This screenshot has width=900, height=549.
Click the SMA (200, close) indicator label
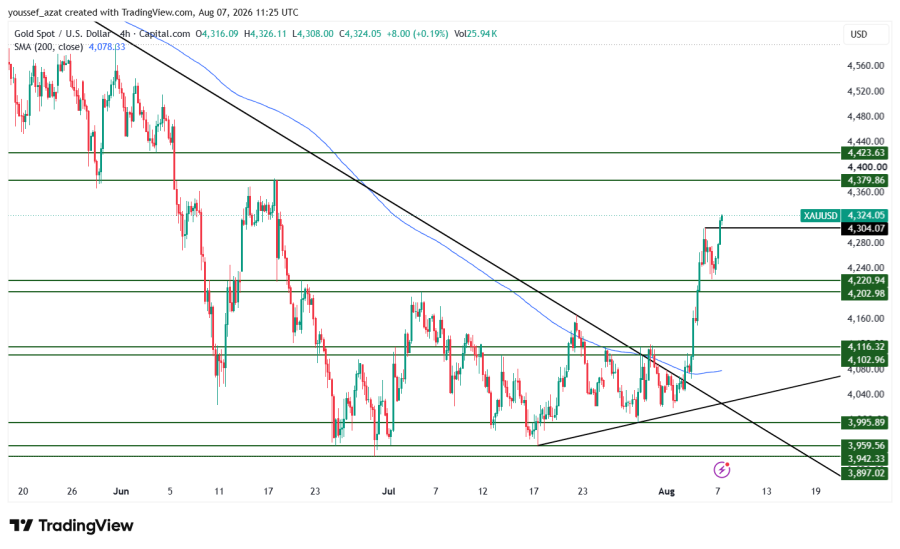tap(49, 47)
